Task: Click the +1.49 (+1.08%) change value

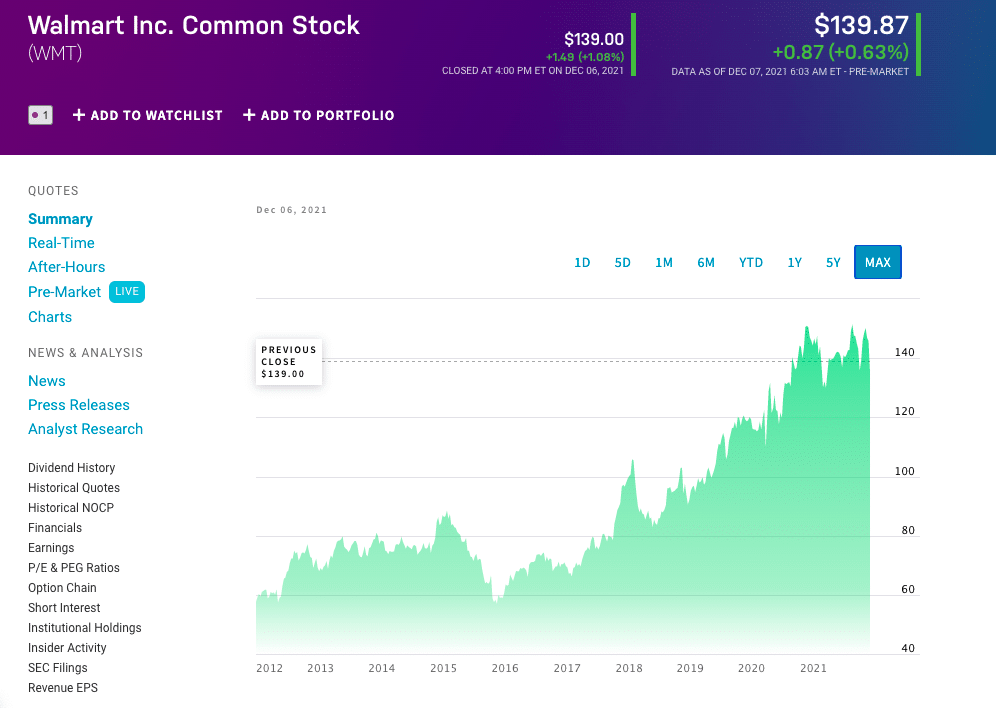Action: [584, 57]
